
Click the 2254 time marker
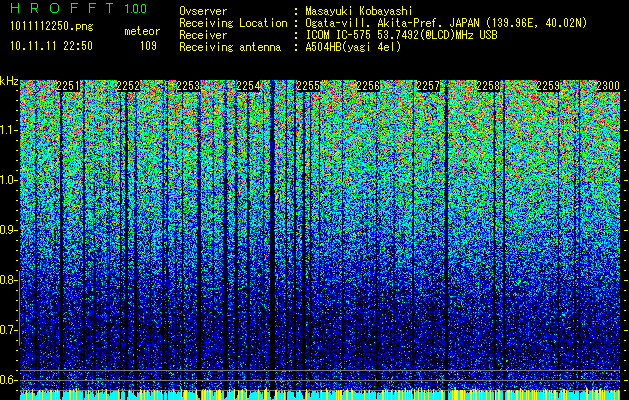pos(248,86)
